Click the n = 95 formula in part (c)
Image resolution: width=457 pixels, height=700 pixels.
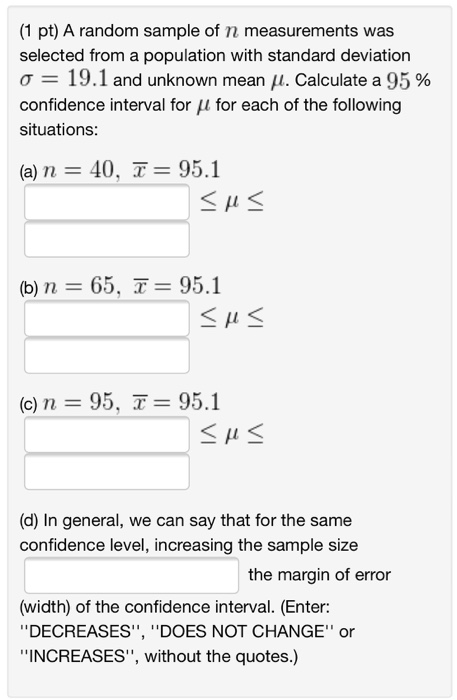coord(81,402)
